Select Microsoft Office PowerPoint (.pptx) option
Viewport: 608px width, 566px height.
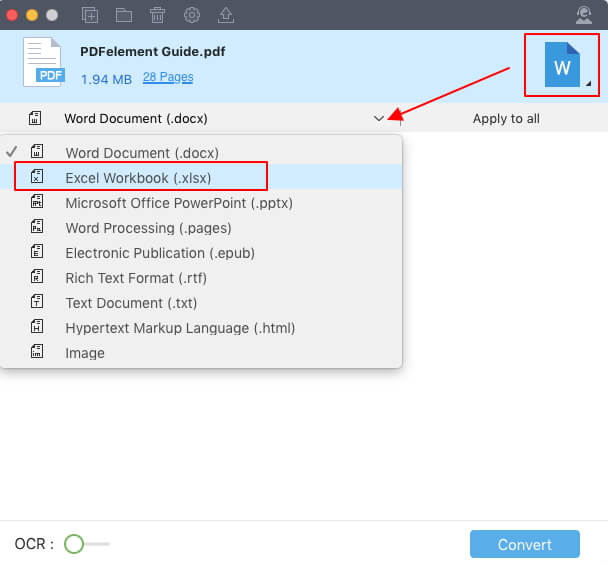point(201,203)
